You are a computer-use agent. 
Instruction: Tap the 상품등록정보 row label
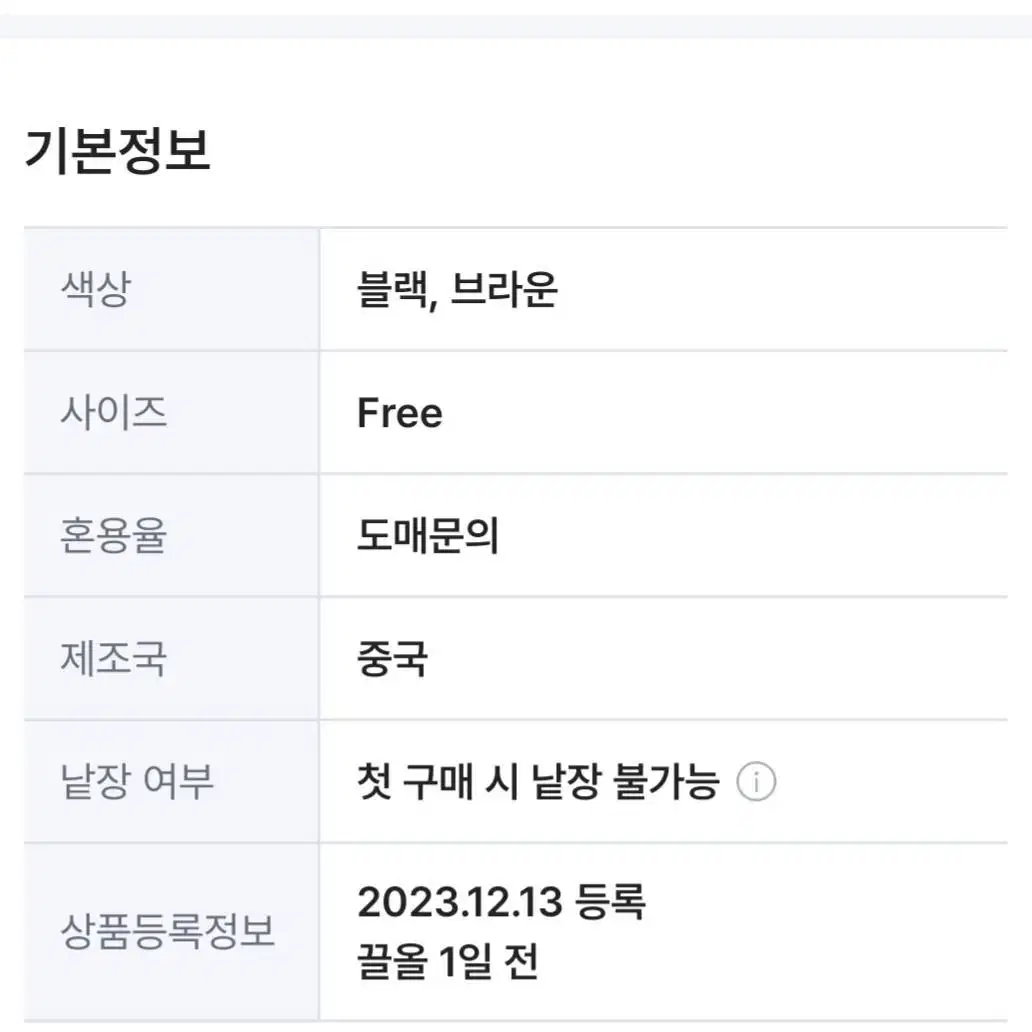[x=167, y=931]
